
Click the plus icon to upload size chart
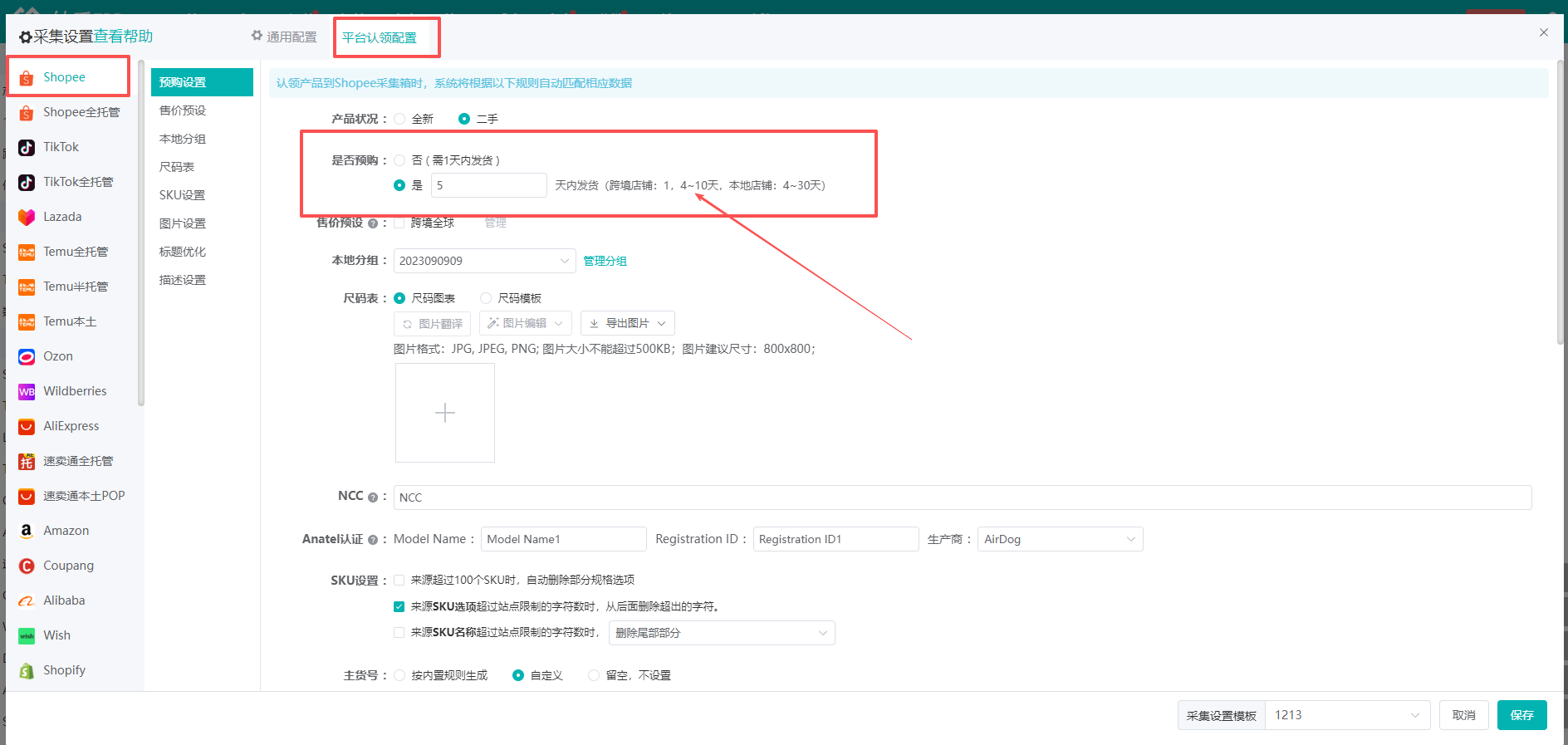pyautogui.click(x=445, y=413)
